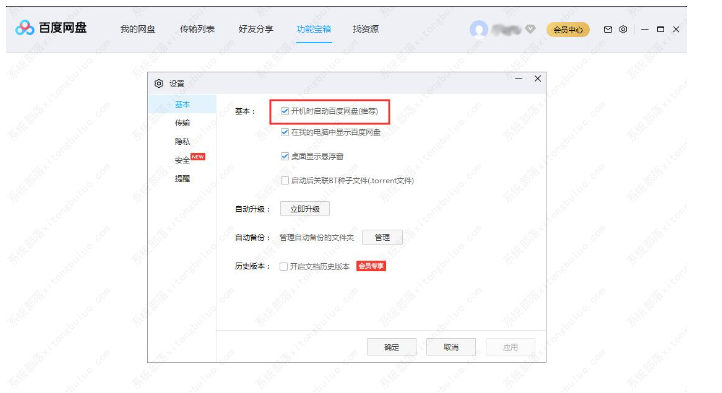Image resolution: width=722 pixels, height=393 pixels.
Task: Click the 百度网盘 cloud logo
Action: click(24, 28)
